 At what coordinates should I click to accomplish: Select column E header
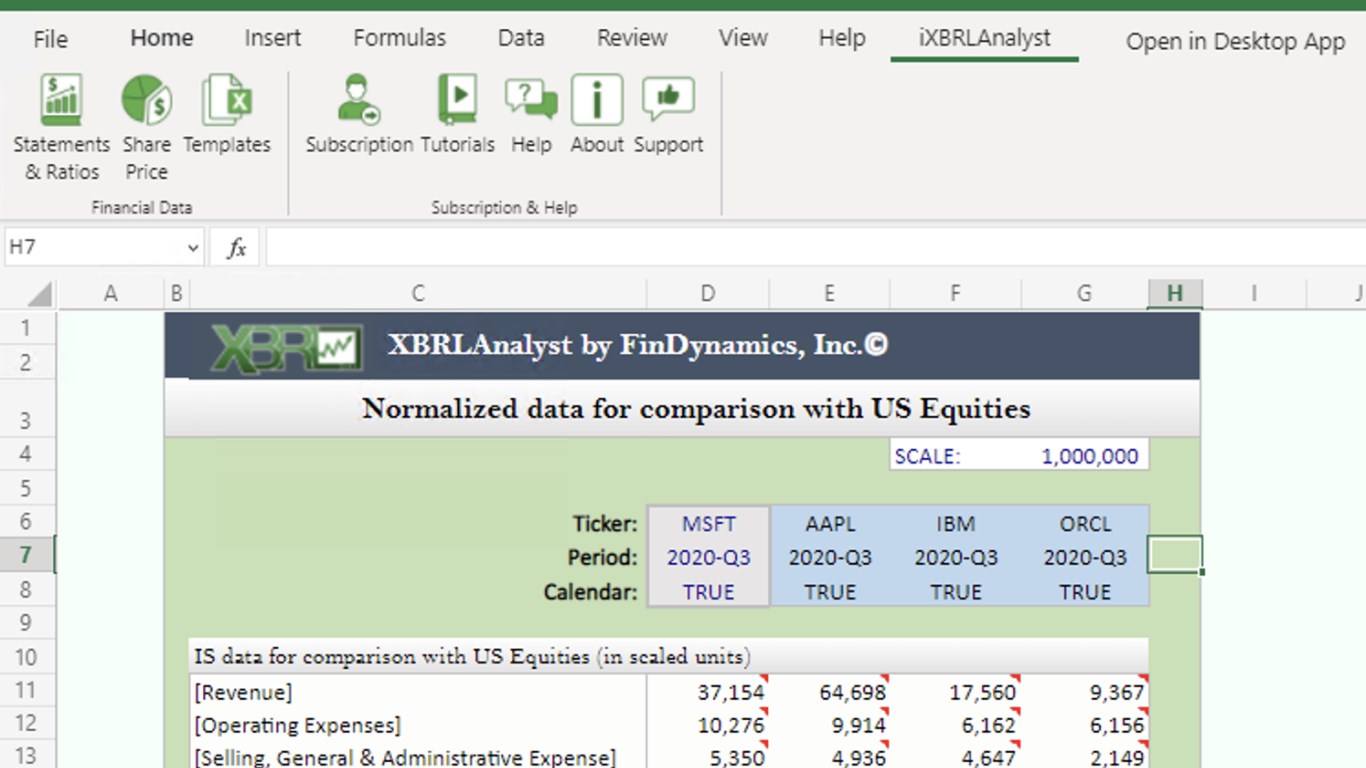(x=829, y=294)
